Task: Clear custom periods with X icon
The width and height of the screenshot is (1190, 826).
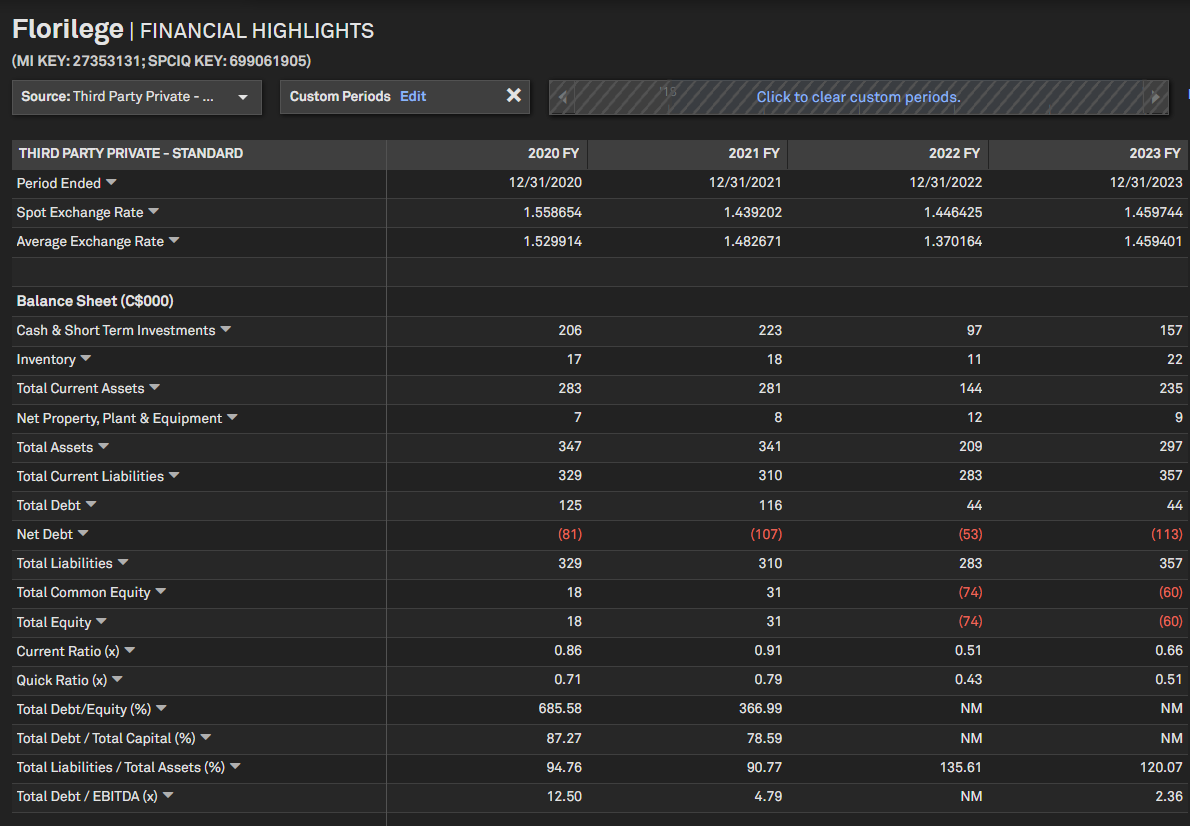Action: pyautogui.click(x=514, y=96)
